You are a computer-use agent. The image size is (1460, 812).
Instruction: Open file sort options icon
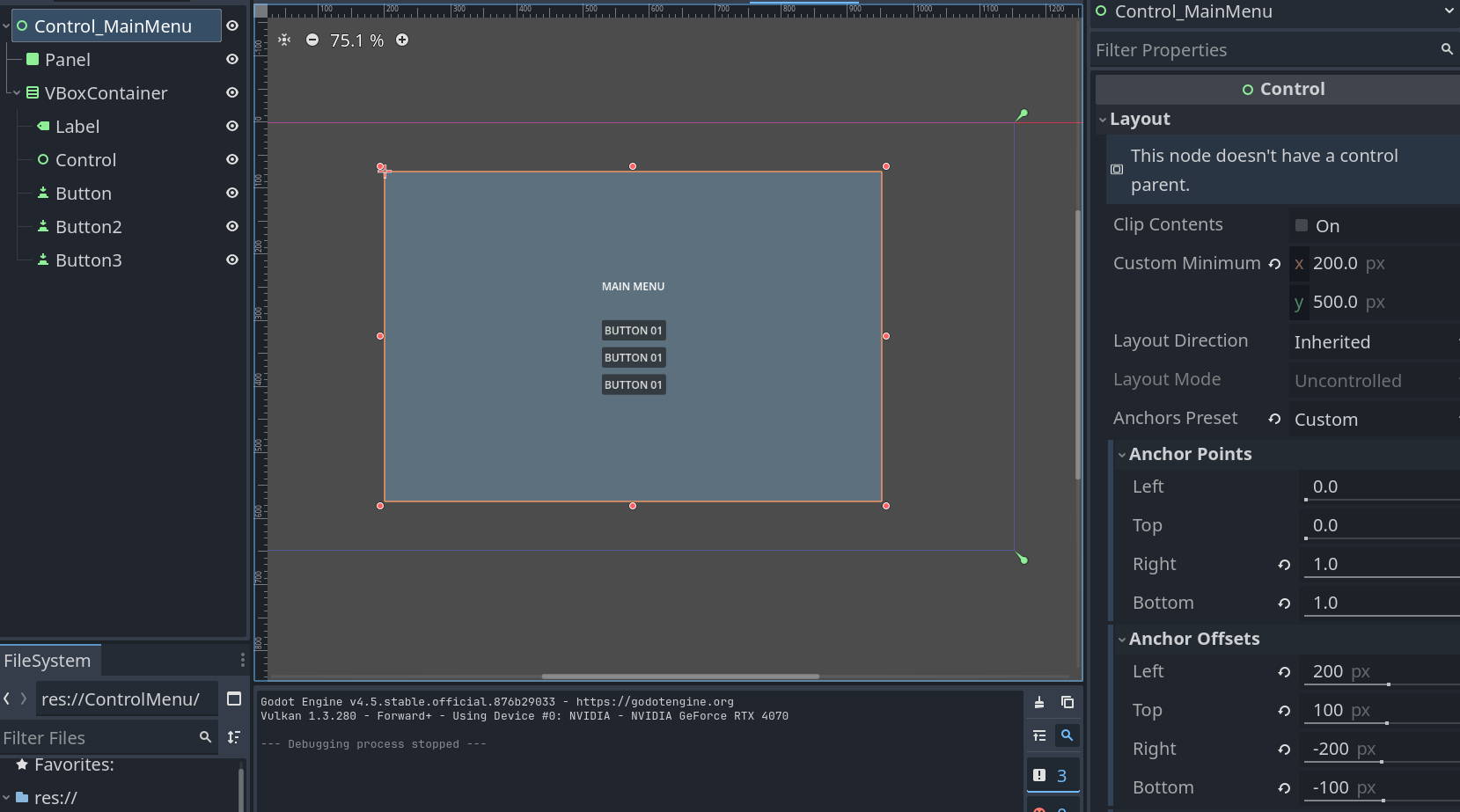click(x=234, y=737)
